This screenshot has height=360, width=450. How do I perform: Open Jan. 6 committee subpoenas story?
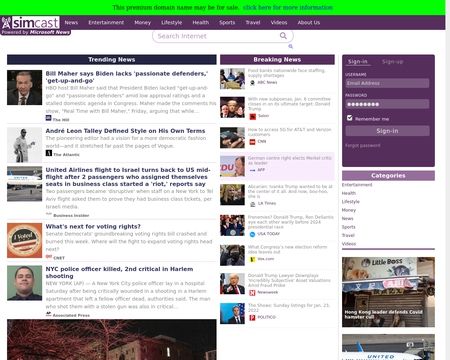(289, 104)
